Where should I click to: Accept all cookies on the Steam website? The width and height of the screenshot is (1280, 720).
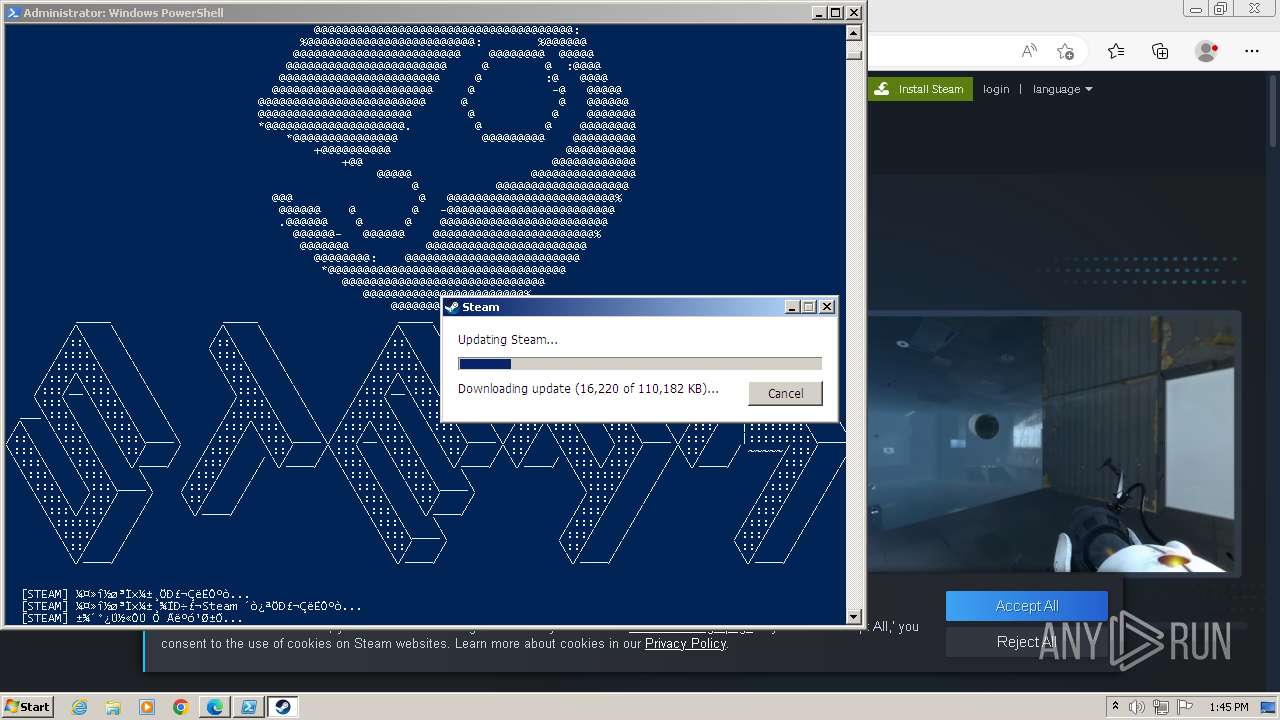click(1027, 606)
